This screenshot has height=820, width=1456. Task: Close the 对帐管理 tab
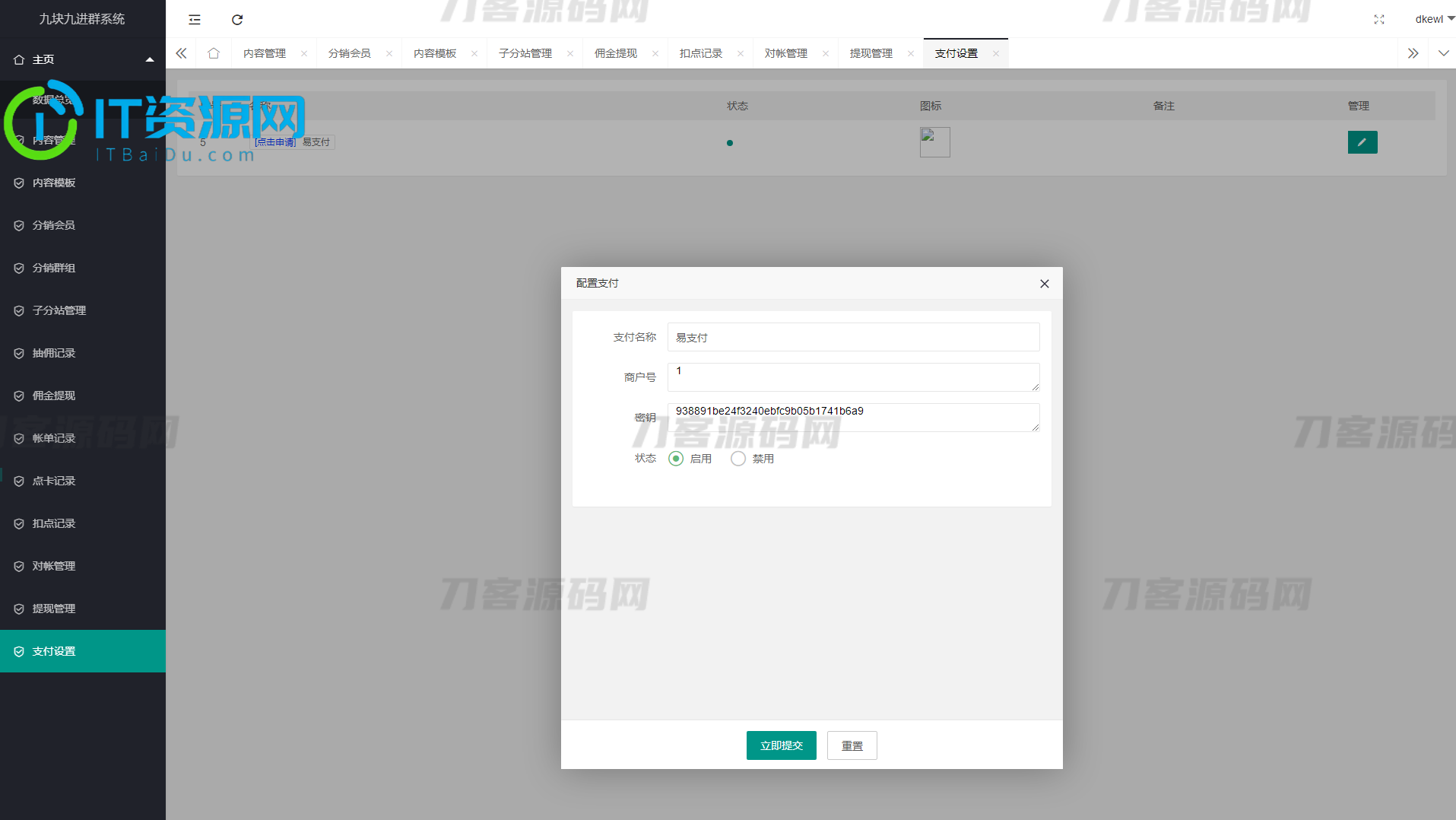[x=826, y=53]
